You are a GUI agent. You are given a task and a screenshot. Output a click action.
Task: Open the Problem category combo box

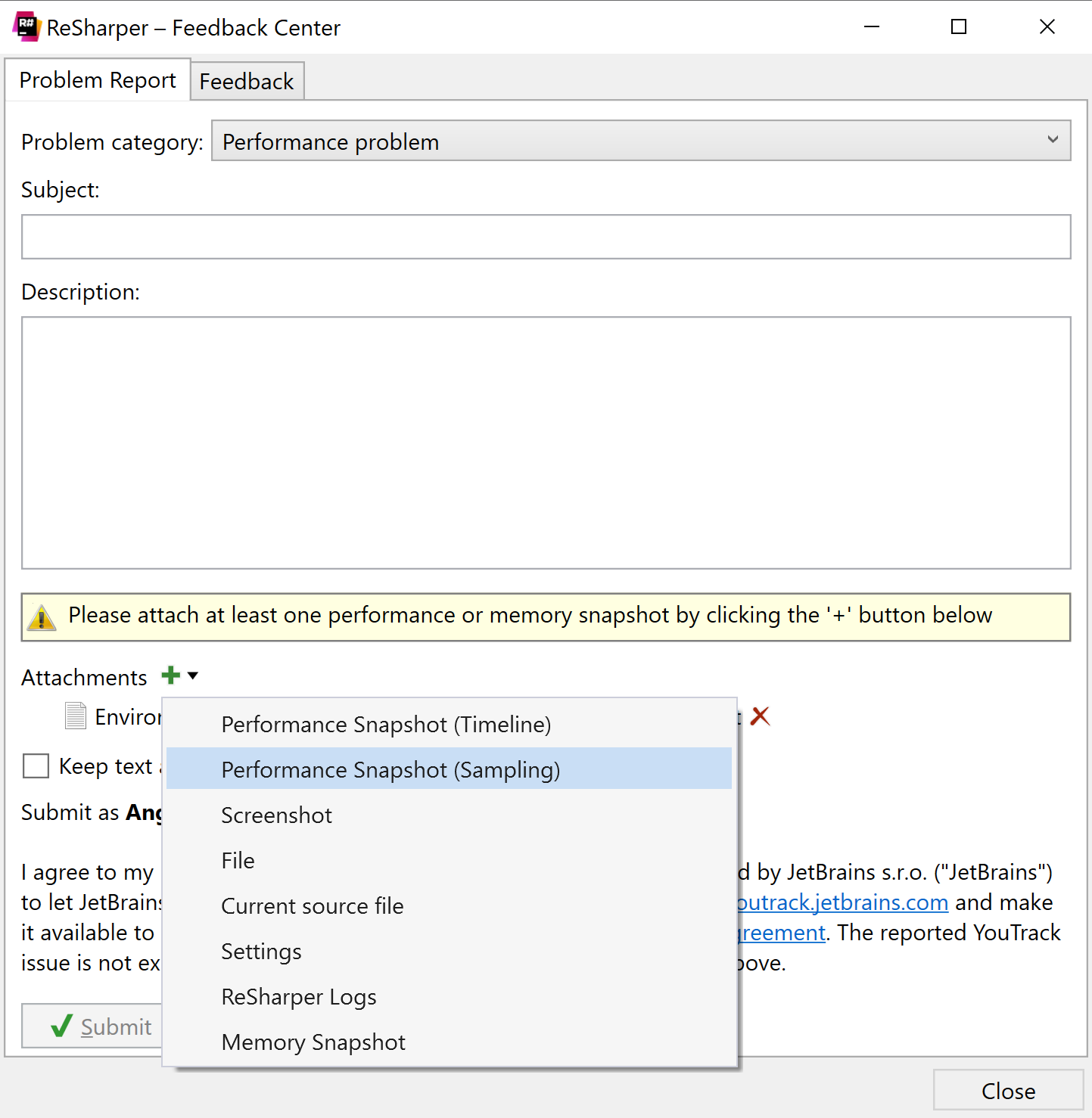click(640, 141)
